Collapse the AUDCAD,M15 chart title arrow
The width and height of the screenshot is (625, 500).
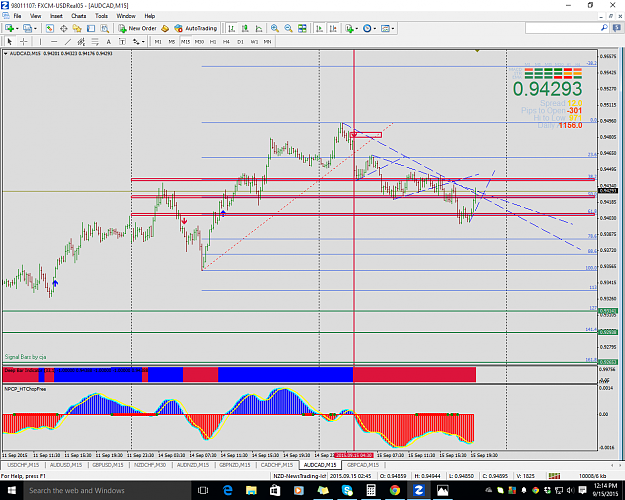click(x=6, y=53)
